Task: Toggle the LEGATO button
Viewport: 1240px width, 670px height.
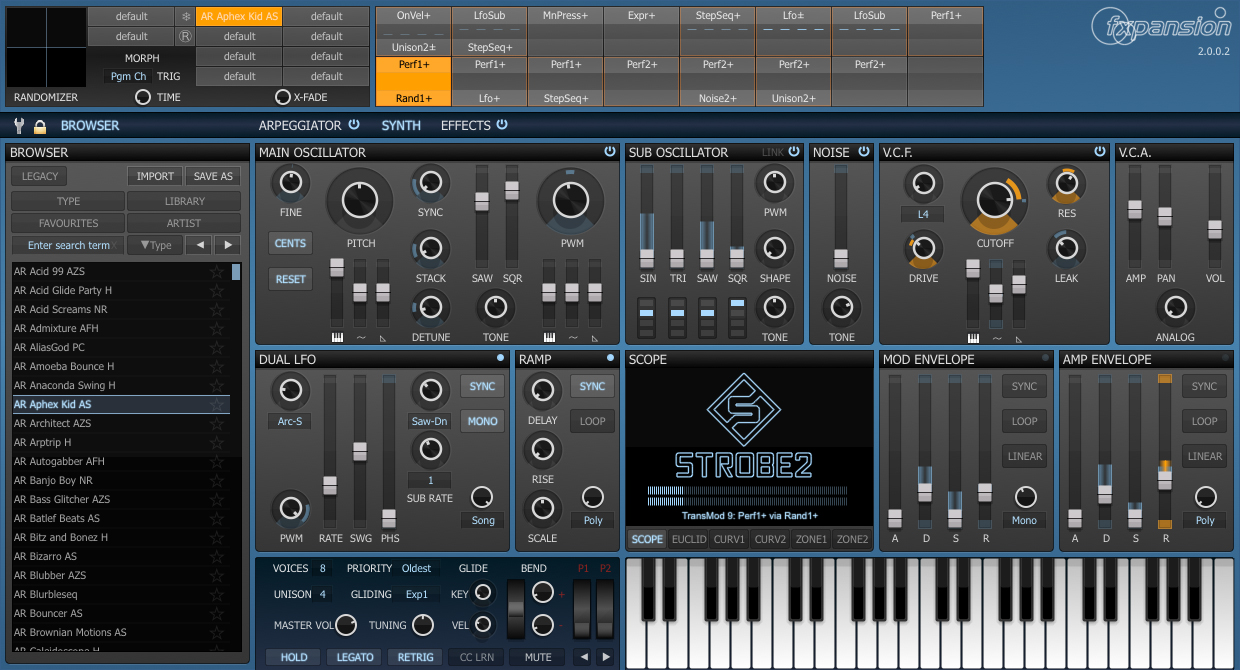Action: pyautogui.click(x=355, y=657)
